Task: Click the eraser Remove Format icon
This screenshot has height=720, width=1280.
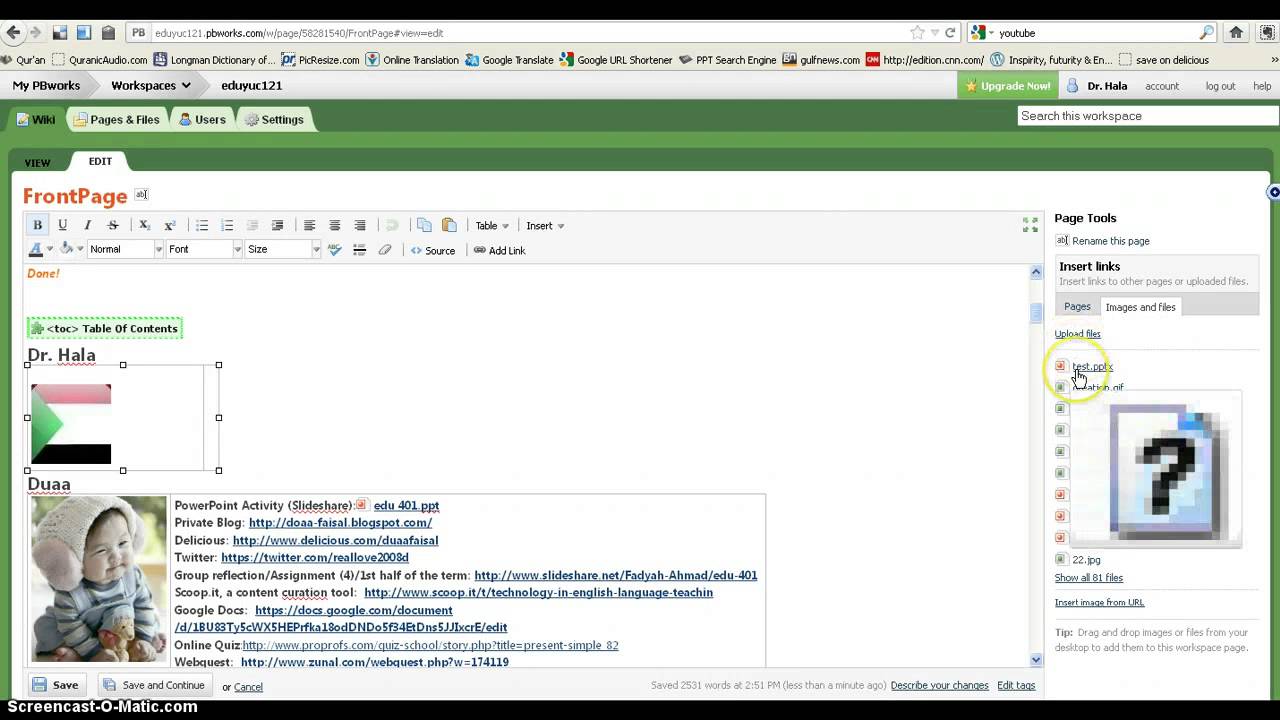Action: (x=385, y=250)
